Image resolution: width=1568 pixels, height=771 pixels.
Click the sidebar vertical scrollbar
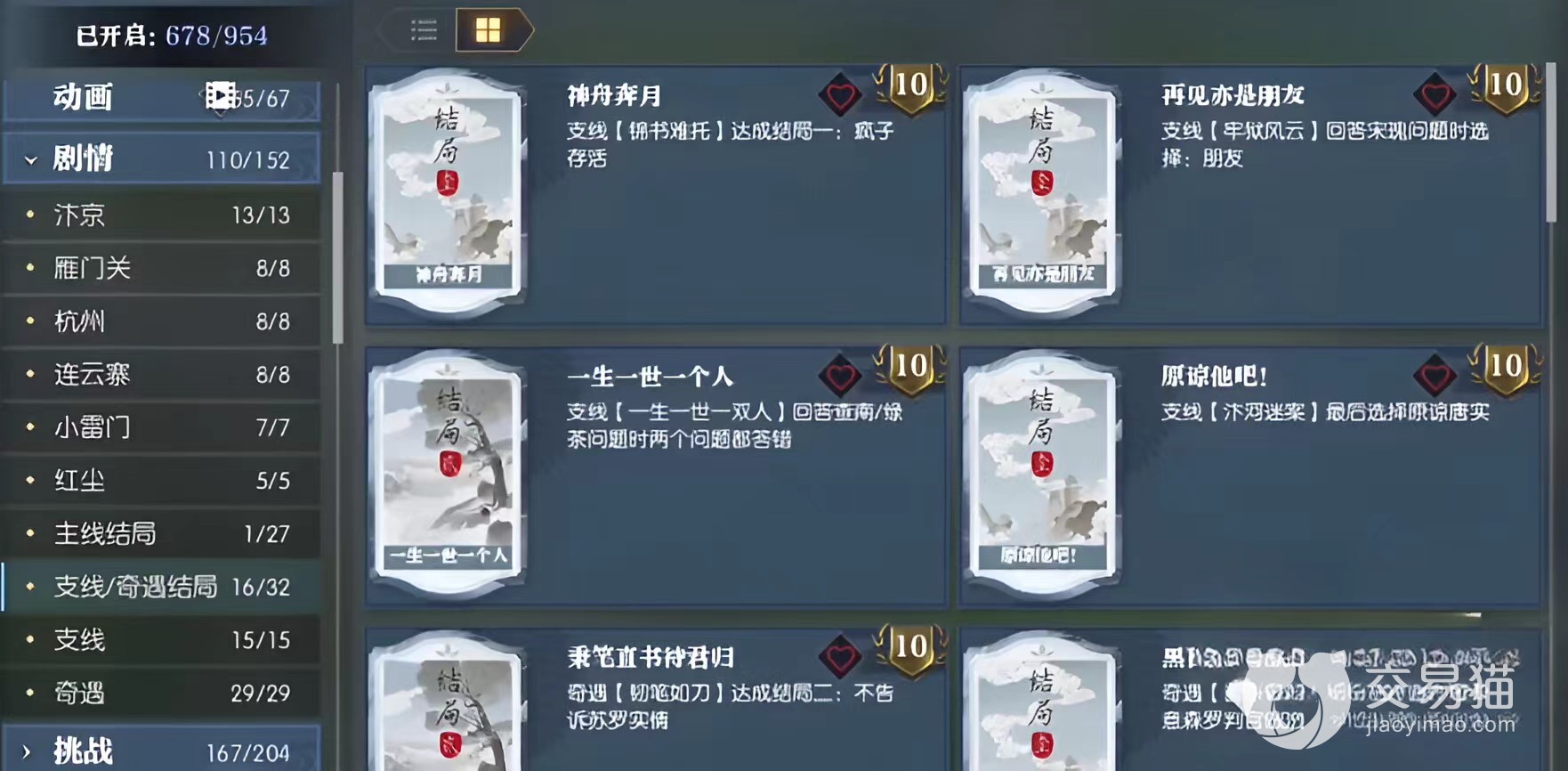point(337,258)
